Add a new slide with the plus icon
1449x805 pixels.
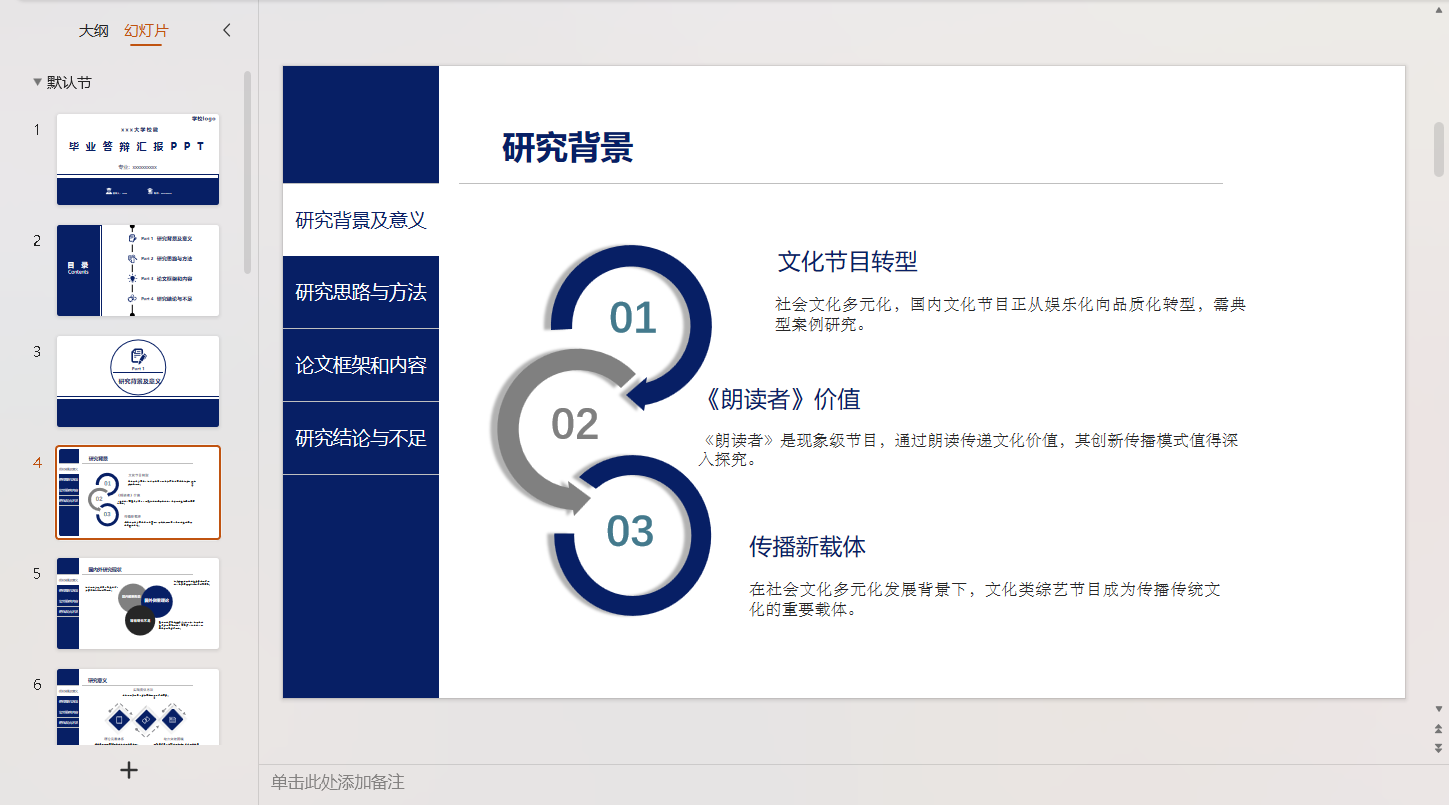point(129,770)
